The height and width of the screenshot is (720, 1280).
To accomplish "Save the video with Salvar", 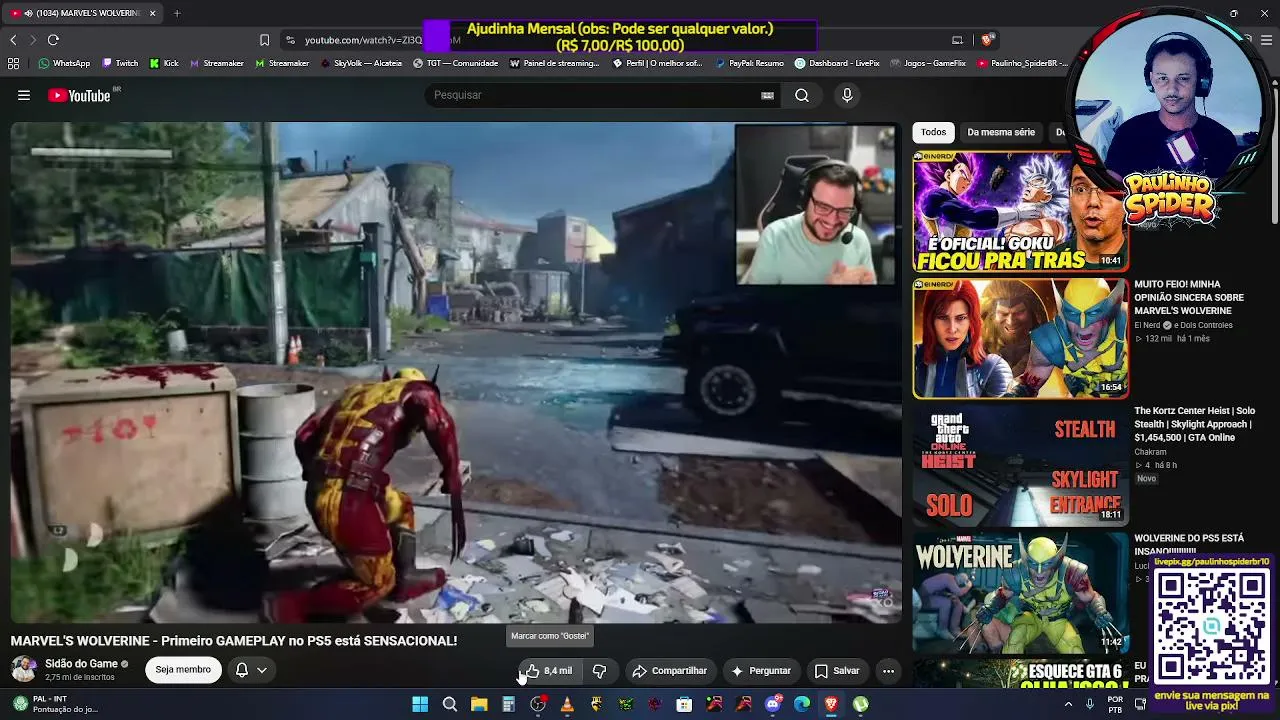I will (x=836, y=671).
